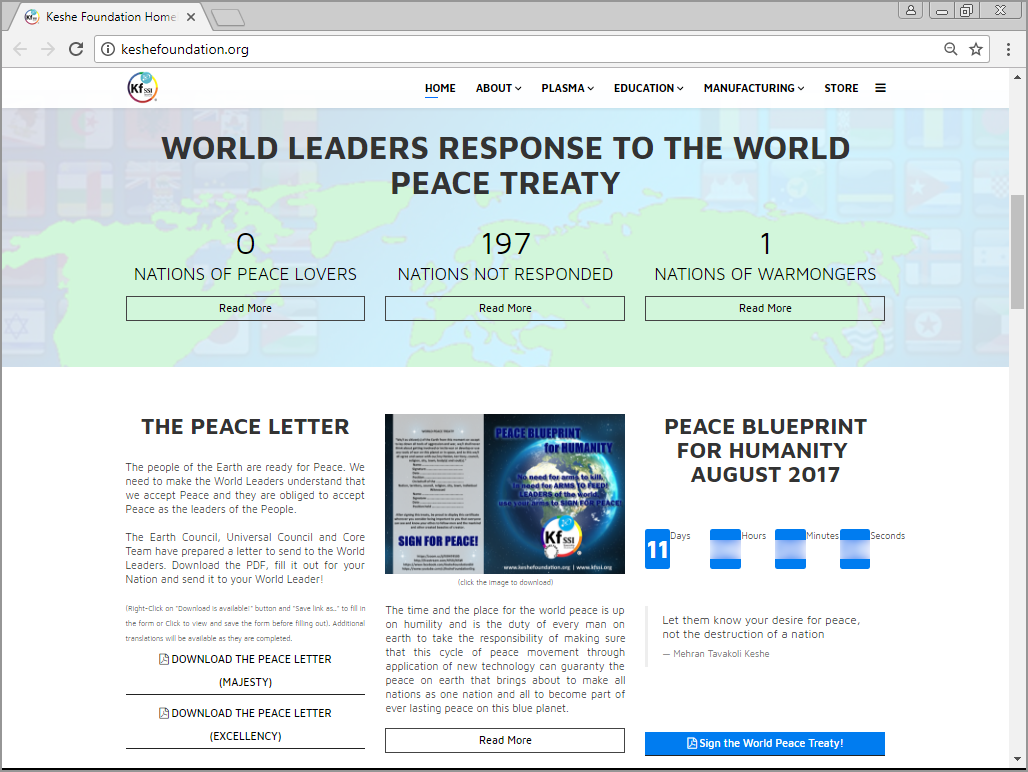The image size is (1028, 772).
Task: Read More under Nations Not Responded
Action: point(505,308)
